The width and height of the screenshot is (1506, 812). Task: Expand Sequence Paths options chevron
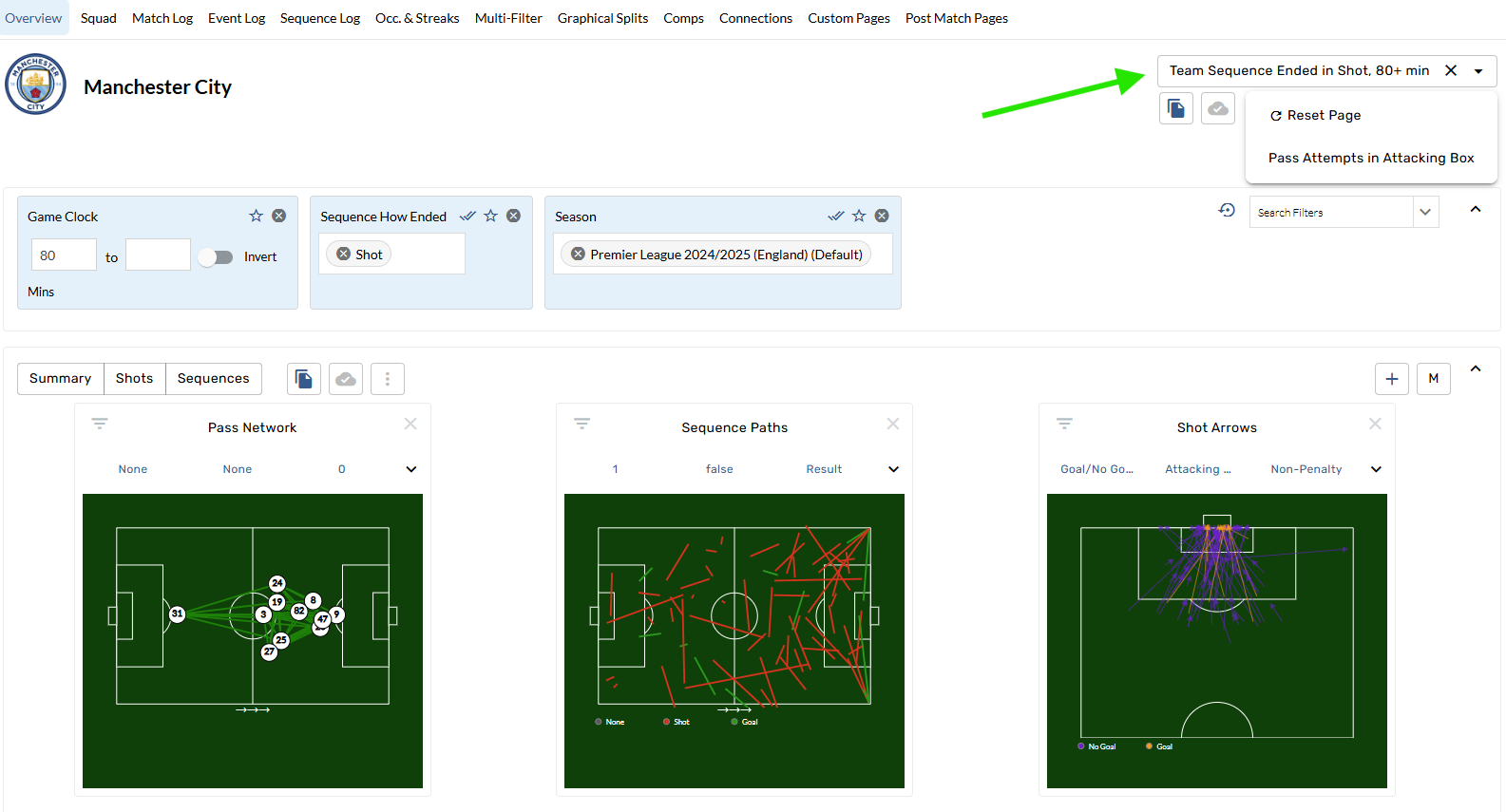[x=894, y=469]
